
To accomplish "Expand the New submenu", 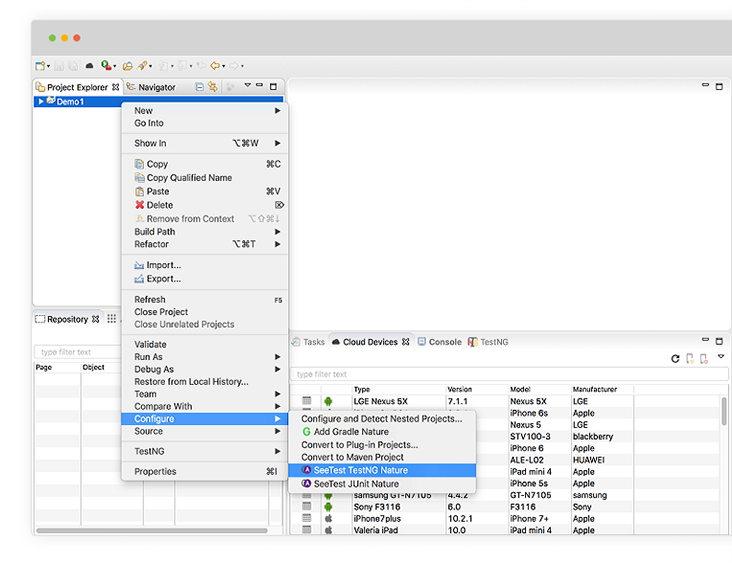I will pyautogui.click(x=205, y=111).
